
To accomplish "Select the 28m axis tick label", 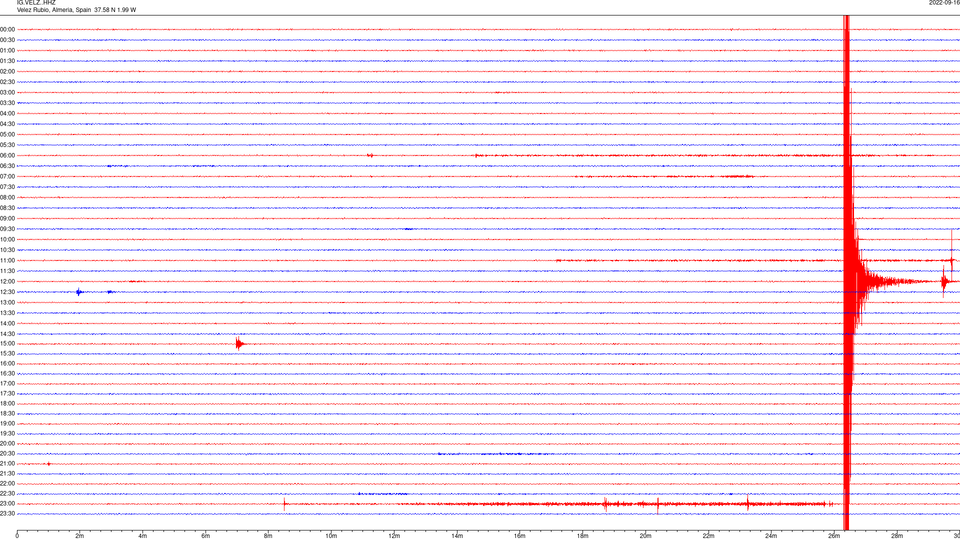I will click(x=897, y=536).
